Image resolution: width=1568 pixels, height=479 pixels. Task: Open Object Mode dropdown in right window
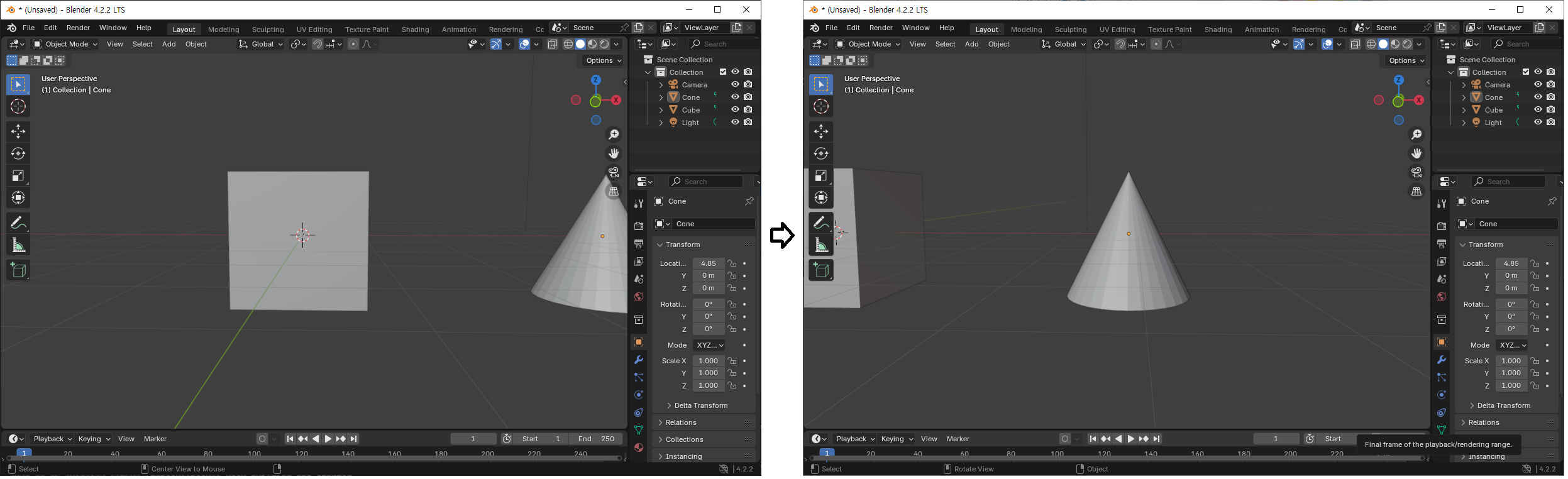867,45
